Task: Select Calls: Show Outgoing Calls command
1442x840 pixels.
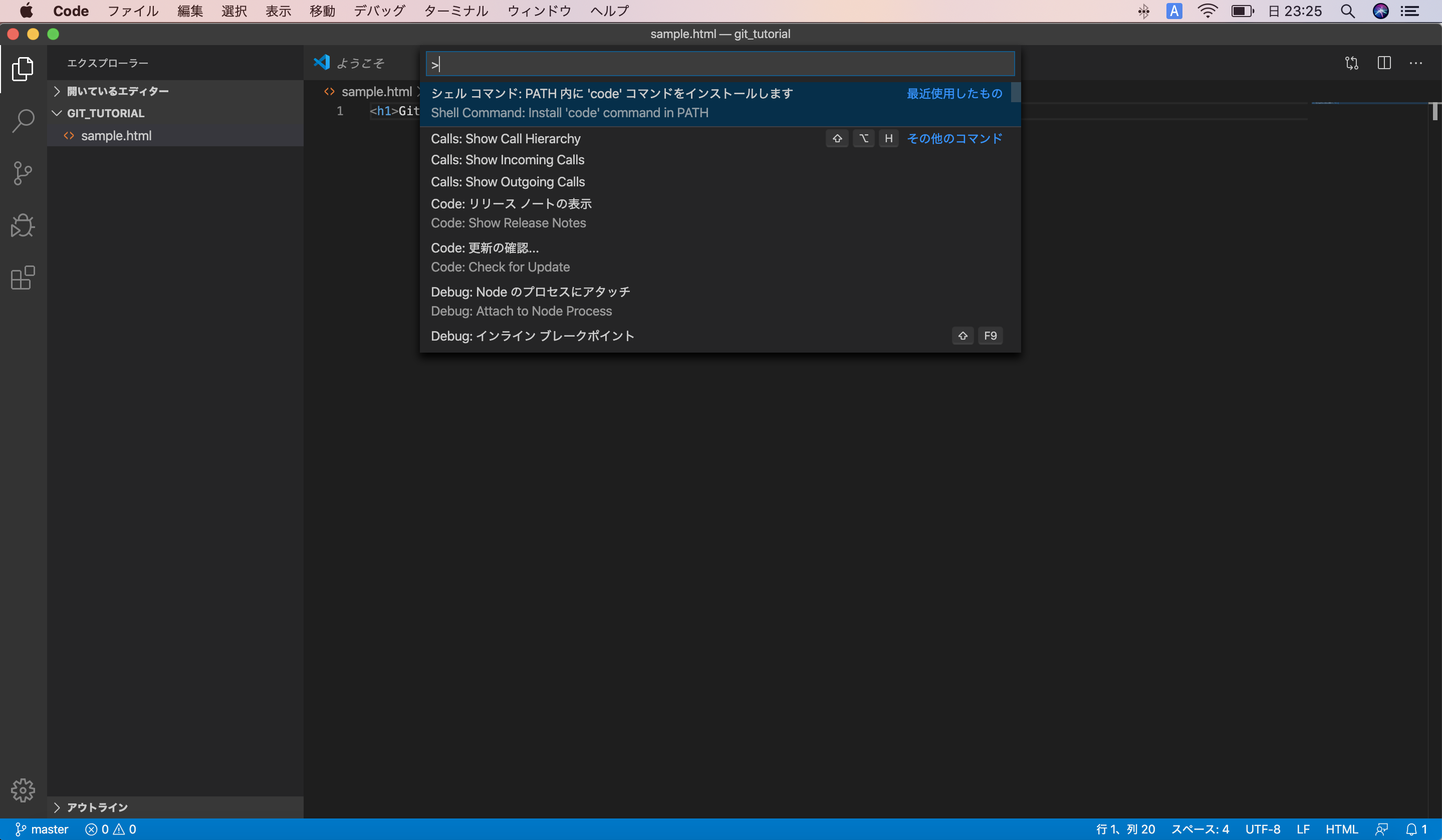Action: click(x=720, y=182)
